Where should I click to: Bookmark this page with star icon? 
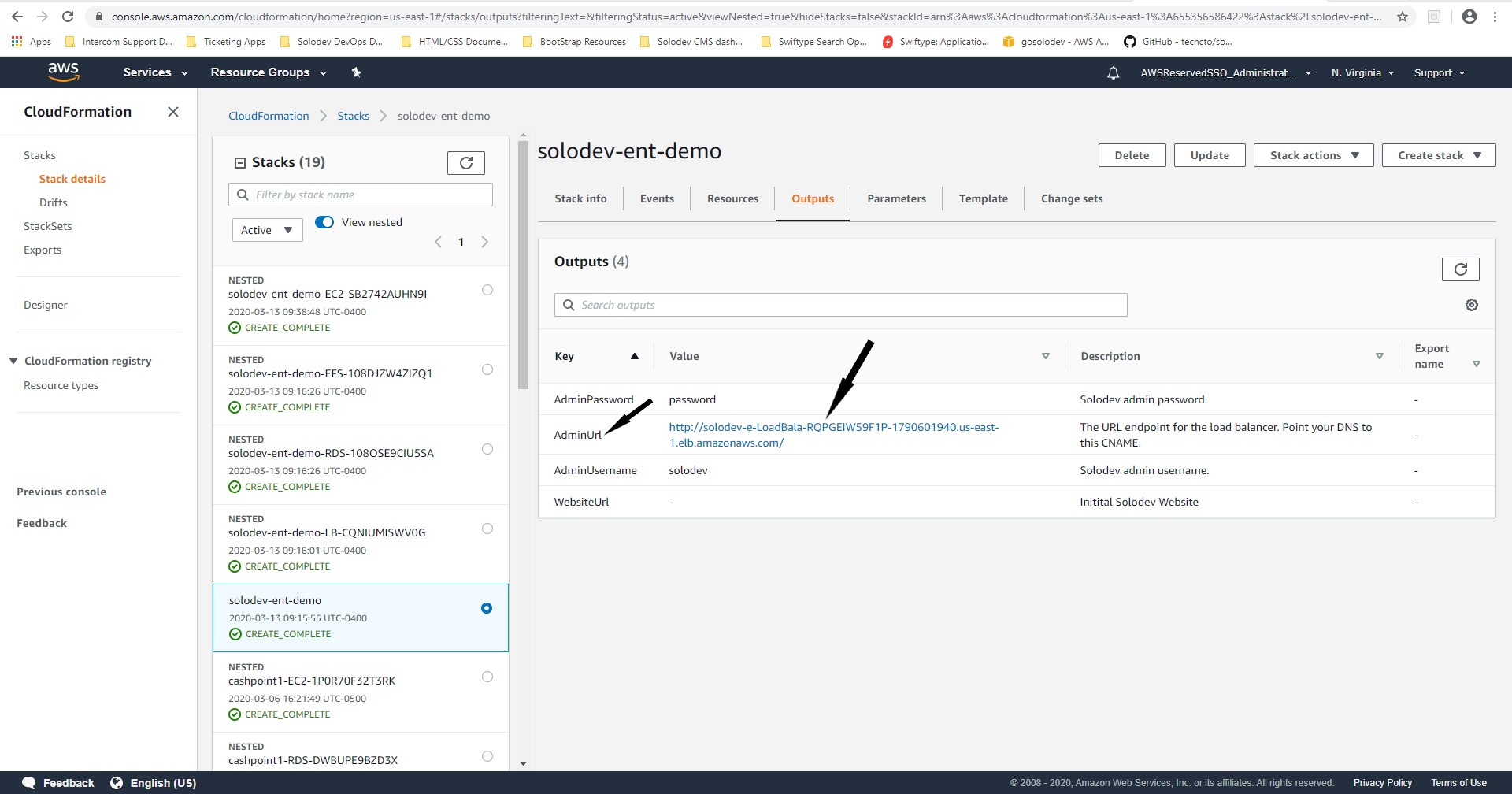[x=1403, y=16]
